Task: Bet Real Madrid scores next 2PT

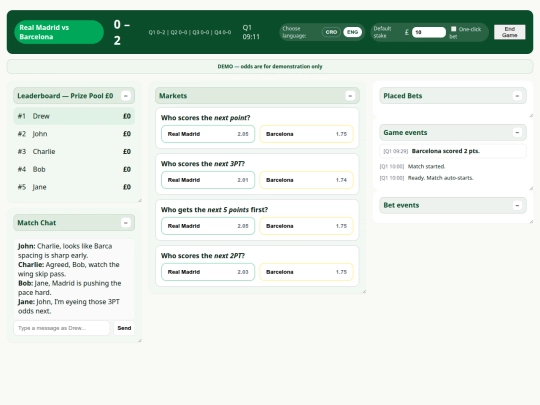Action: [x=208, y=272]
